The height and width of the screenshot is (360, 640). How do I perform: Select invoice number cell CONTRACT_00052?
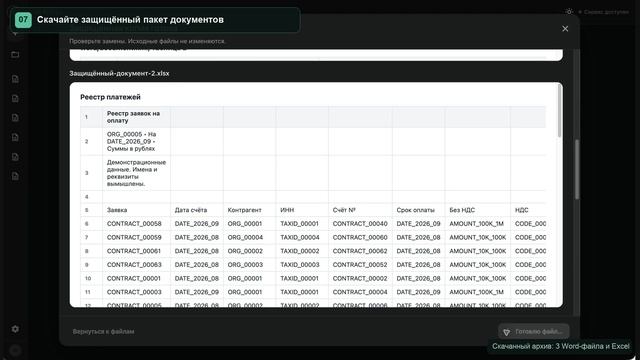(360, 264)
